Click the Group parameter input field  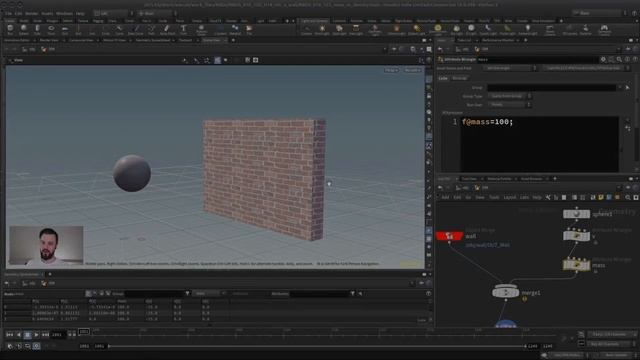551,87
